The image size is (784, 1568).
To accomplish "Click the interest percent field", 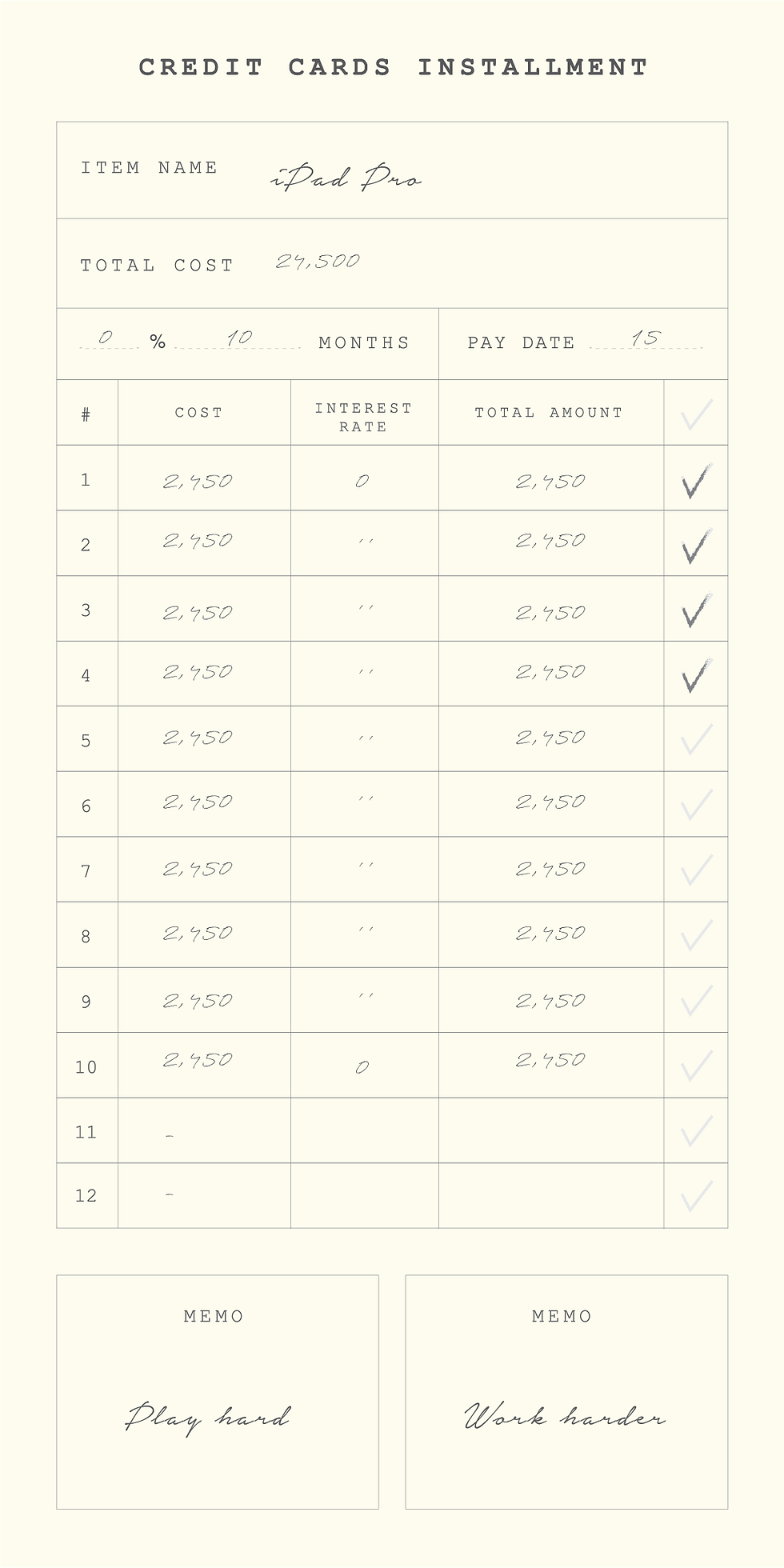I will click(106, 339).
